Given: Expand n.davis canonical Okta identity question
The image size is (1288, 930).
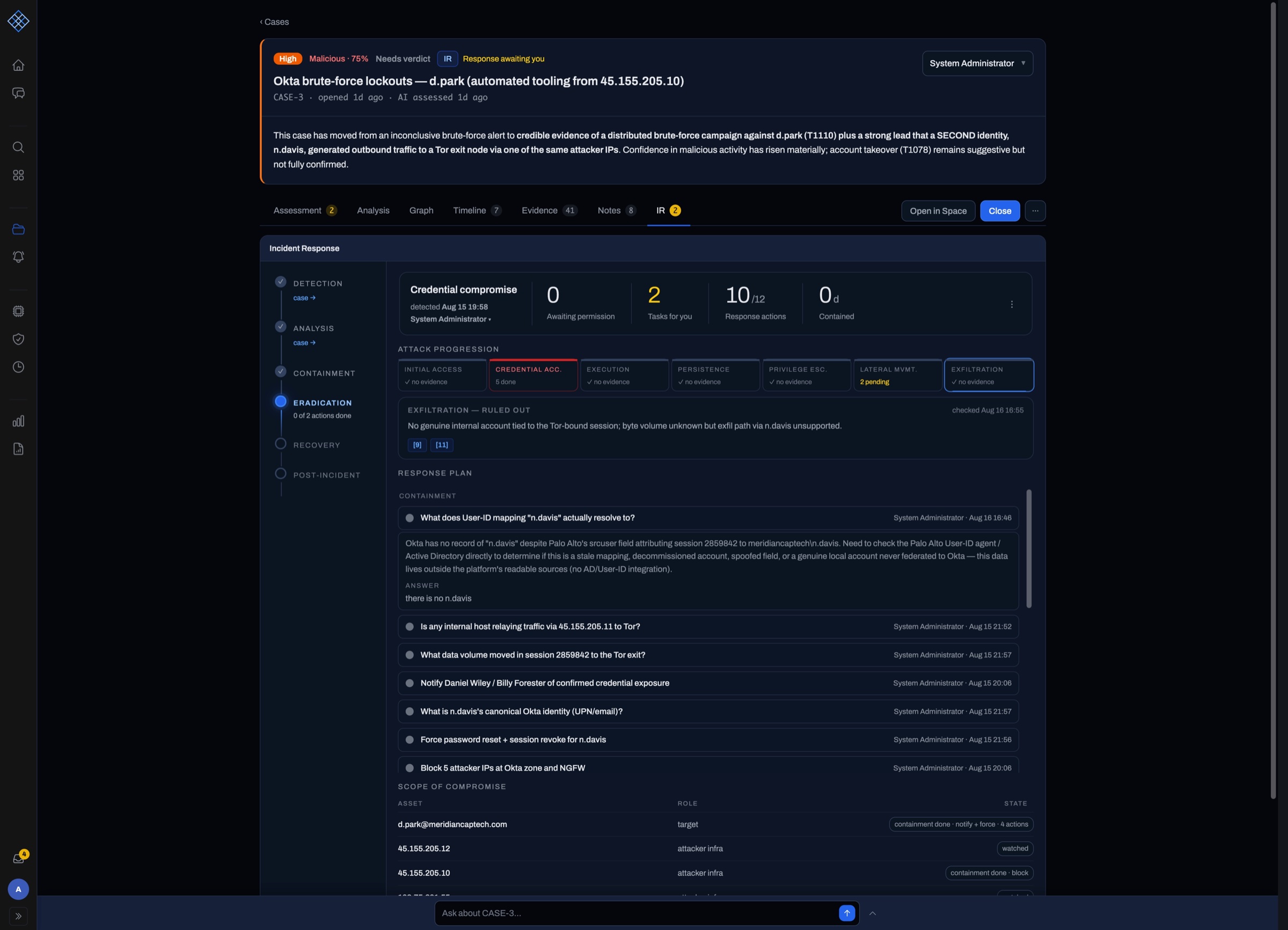Looking at the screenshot, I should (708, 712).
